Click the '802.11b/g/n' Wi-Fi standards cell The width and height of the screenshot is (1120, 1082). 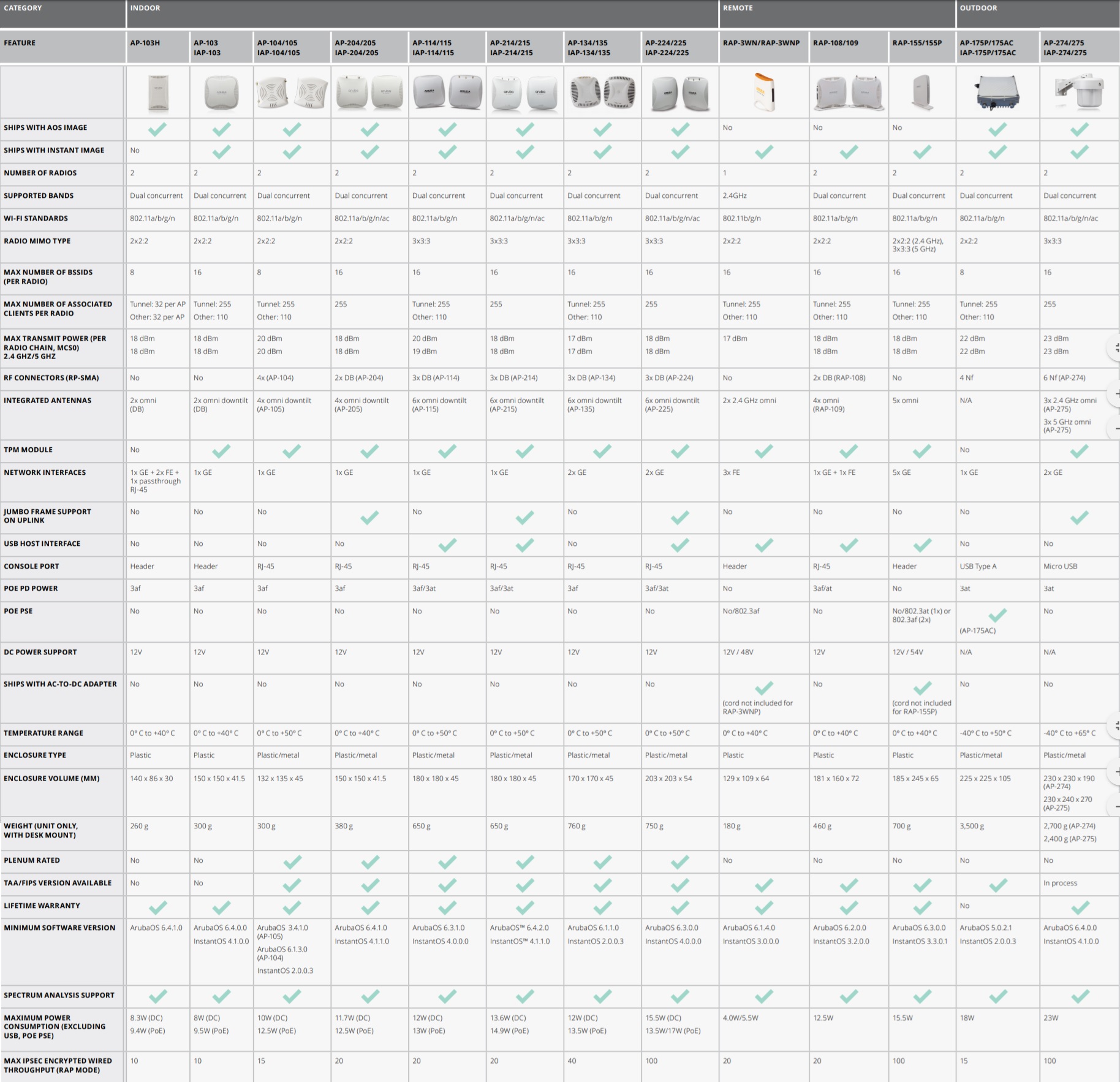741,218
